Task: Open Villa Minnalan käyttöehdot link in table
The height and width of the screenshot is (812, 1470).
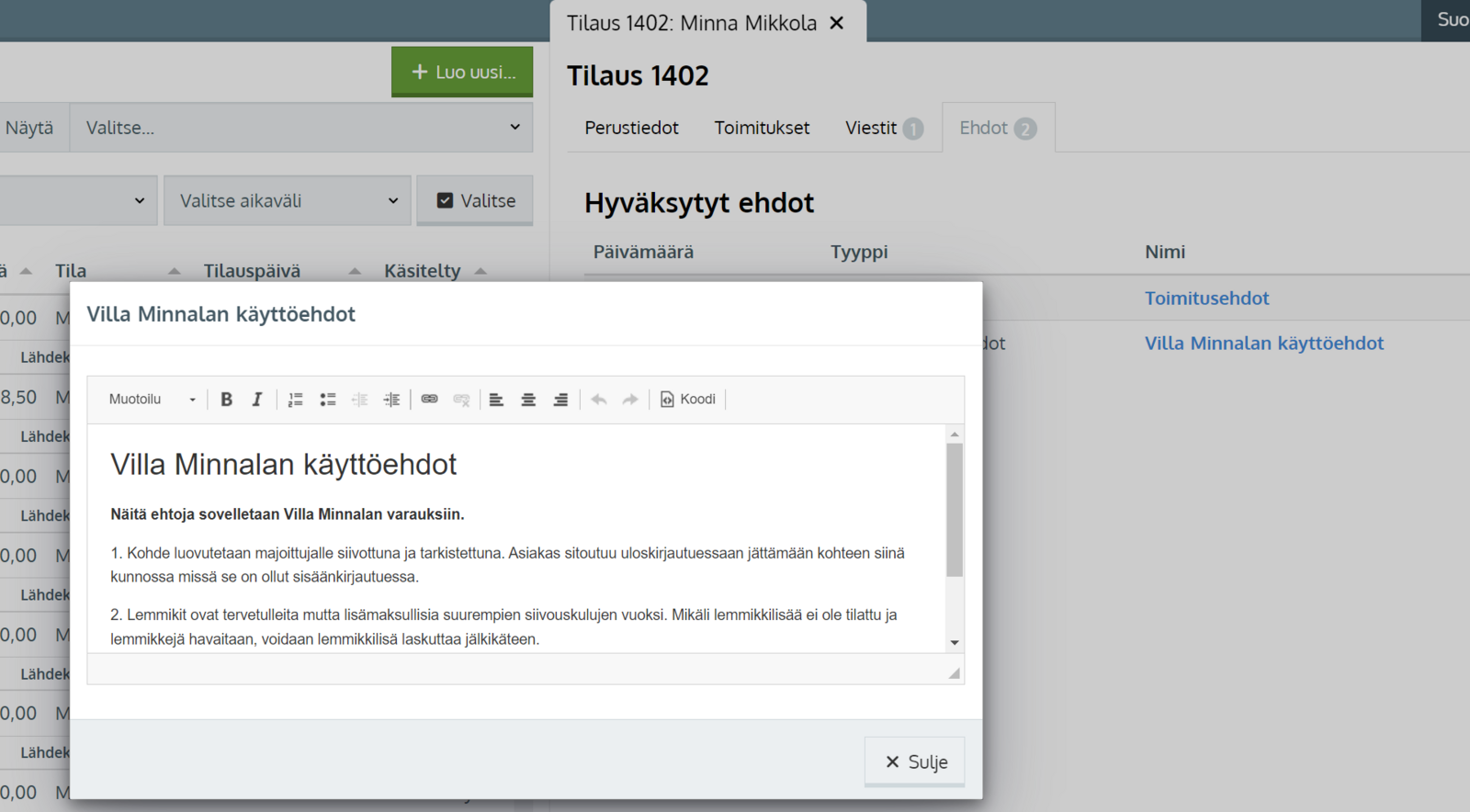Action: pos(1263,344)
